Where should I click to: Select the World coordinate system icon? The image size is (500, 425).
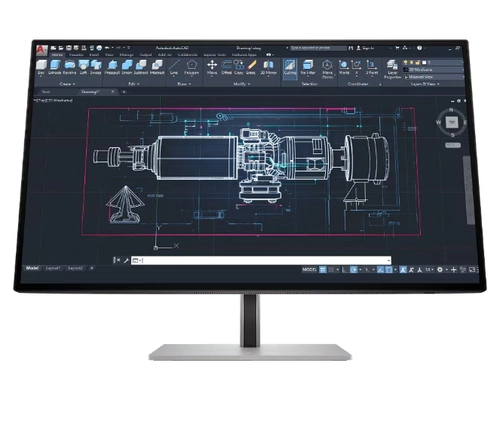point(344,67)
